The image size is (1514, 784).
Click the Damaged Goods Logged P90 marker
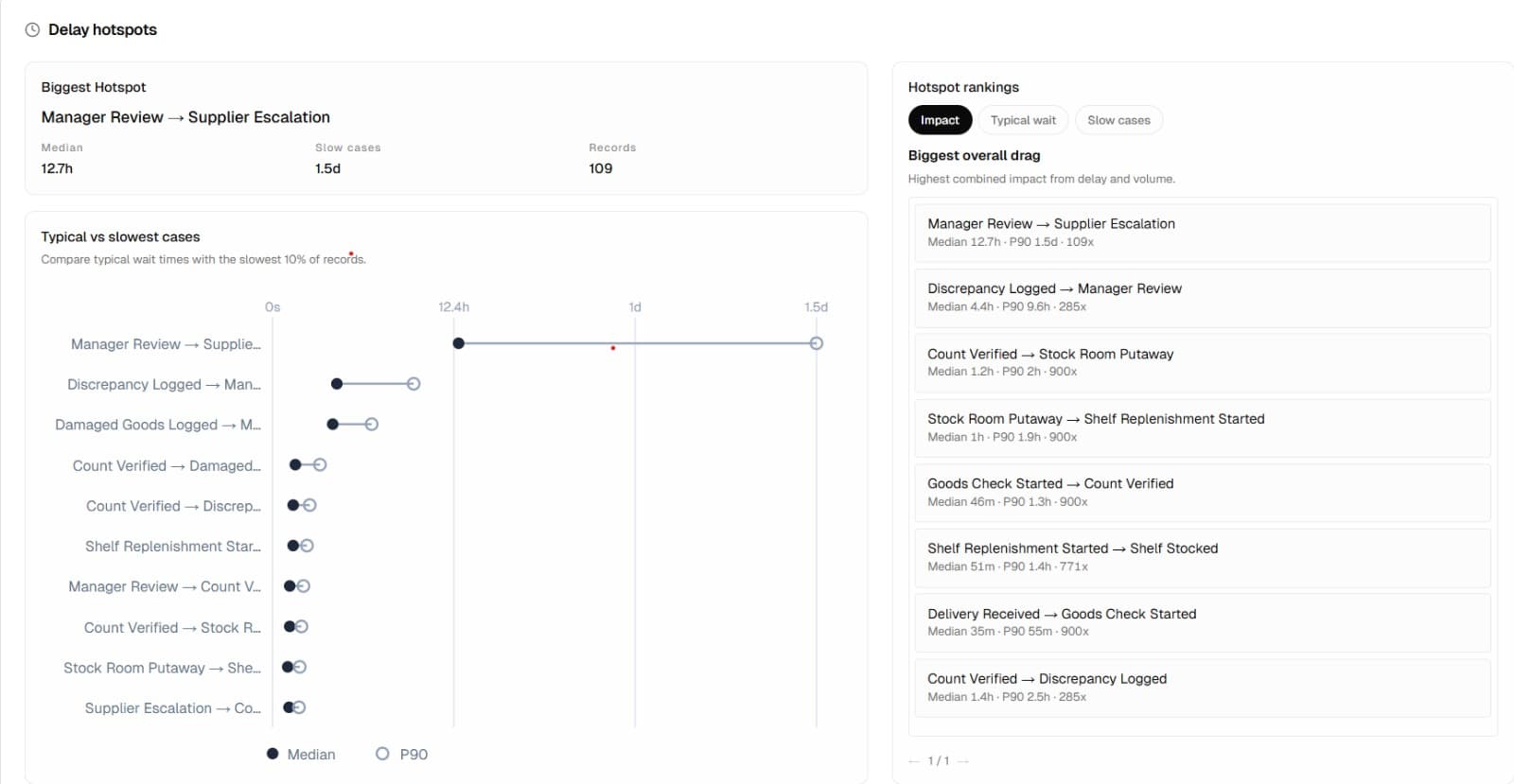pos(372,425)
